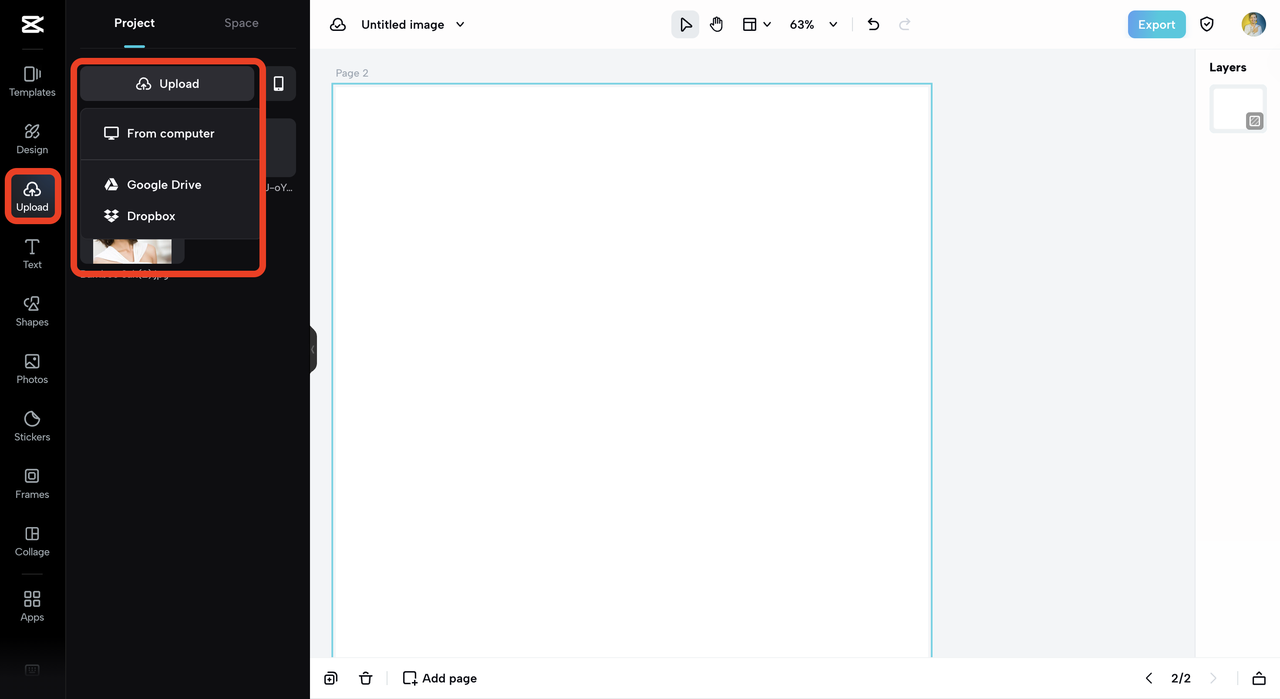The width and height of the screenshot is (1280, 699).
Task: Click the shield privacy icon
Action: (x=1207, y=25)
